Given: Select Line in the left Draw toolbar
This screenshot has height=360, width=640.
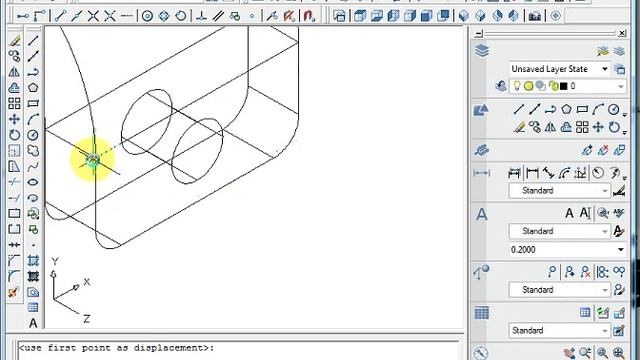Looking at the screenshot, I should click(33, 41).
